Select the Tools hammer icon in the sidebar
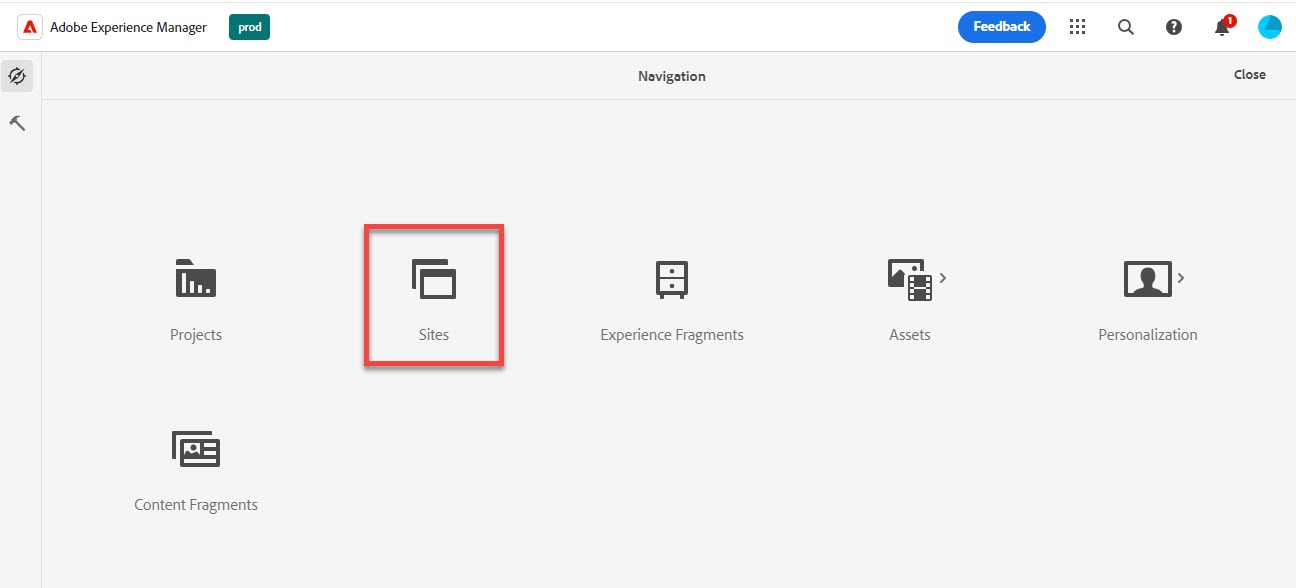This screenshot has width=1296, height=588. 16,122
